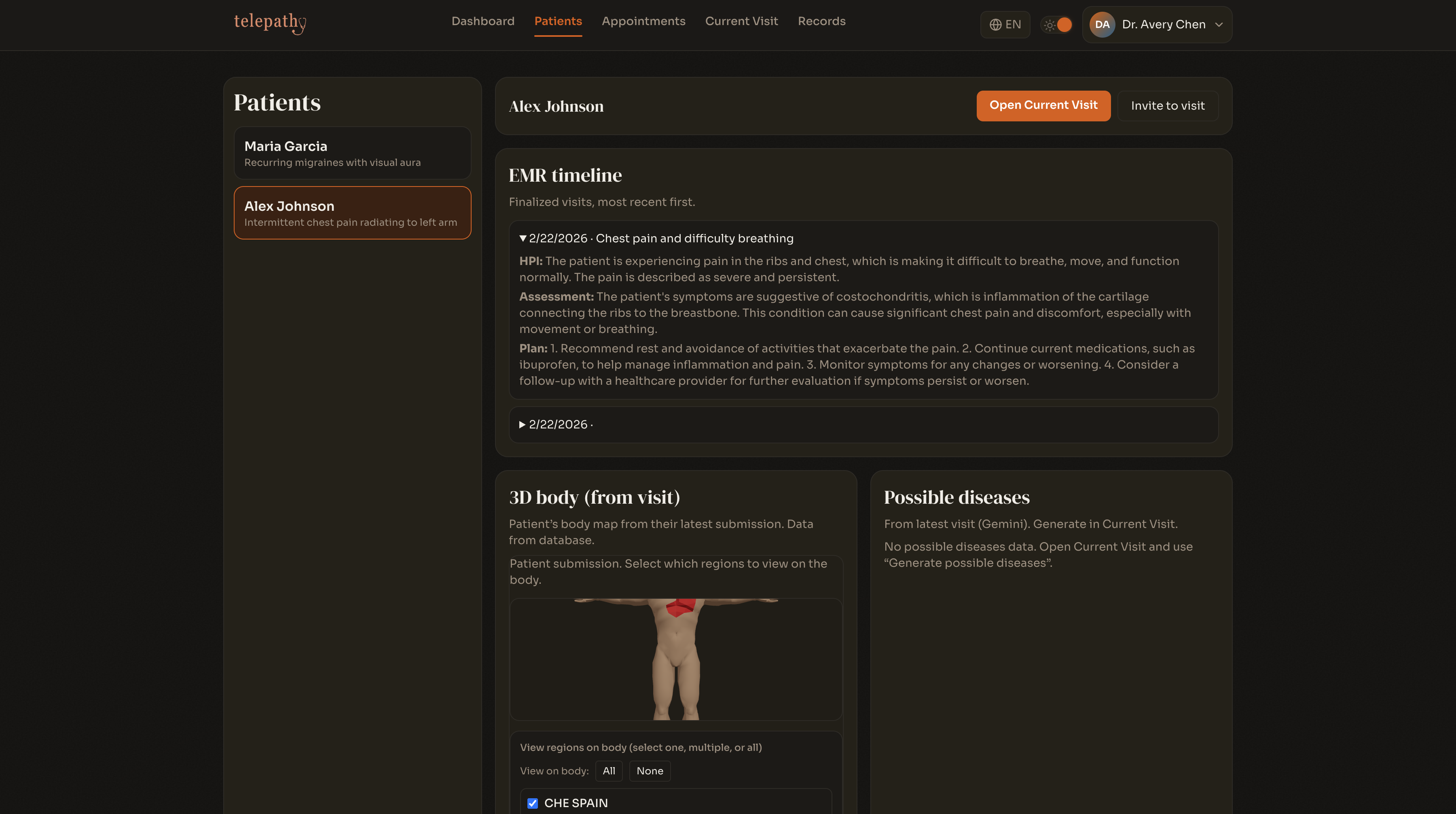Screen dimensions: 1456x814
Task: Select patient Maria Garcia
Action: [352, 153]
